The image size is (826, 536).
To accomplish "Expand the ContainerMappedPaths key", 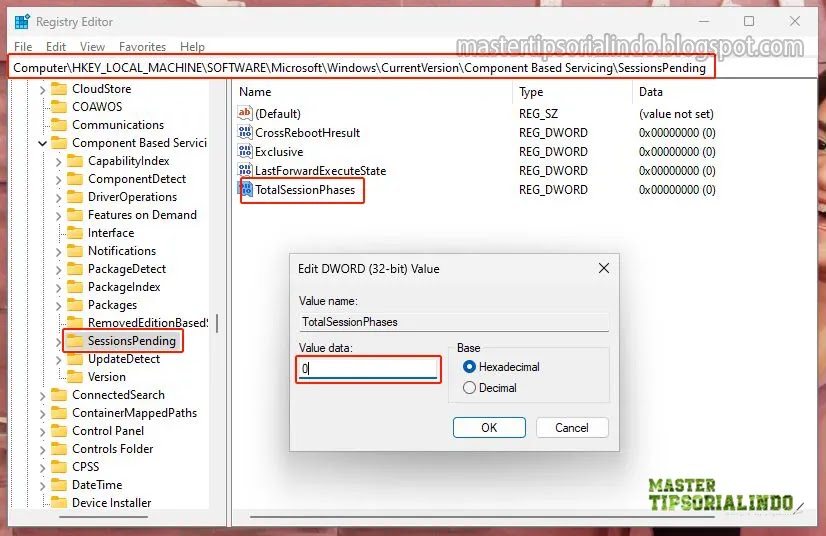I will pos(43,414).
